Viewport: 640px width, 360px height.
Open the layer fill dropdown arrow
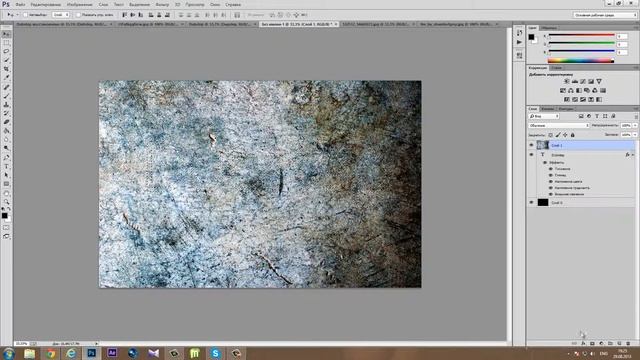coord(635,135)
